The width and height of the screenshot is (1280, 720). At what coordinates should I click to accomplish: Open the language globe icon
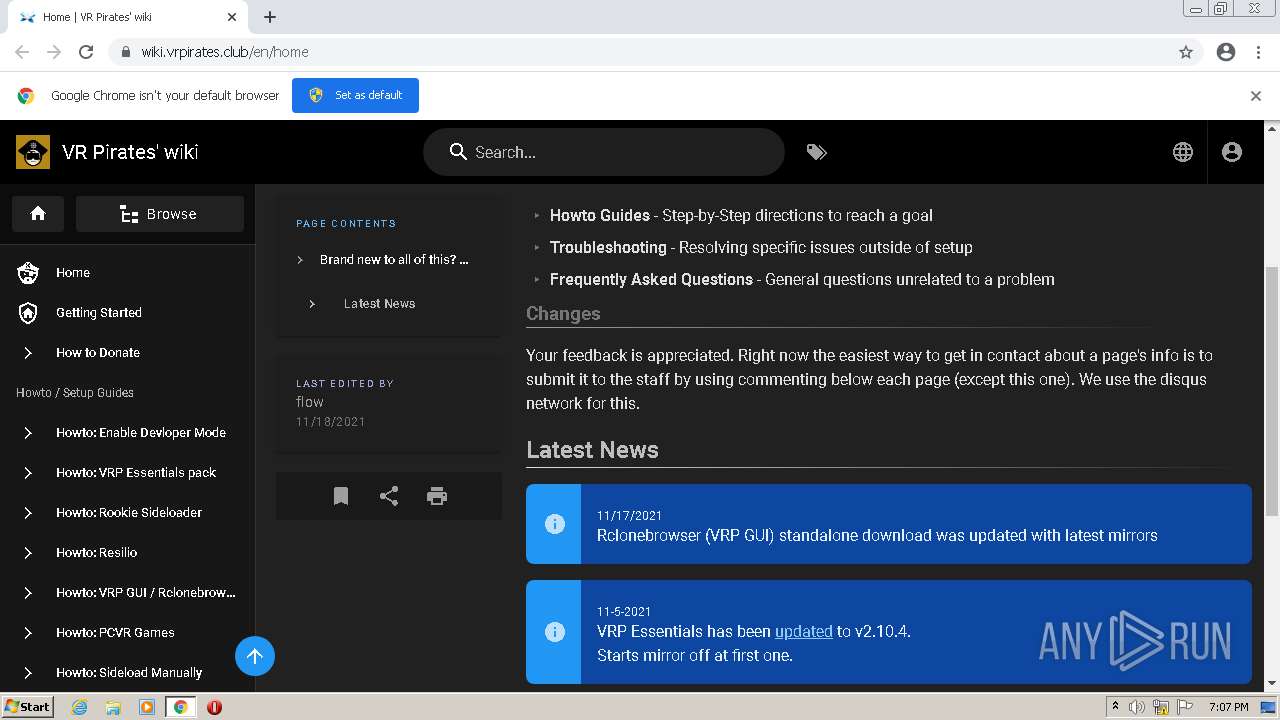pos(1183,152)
